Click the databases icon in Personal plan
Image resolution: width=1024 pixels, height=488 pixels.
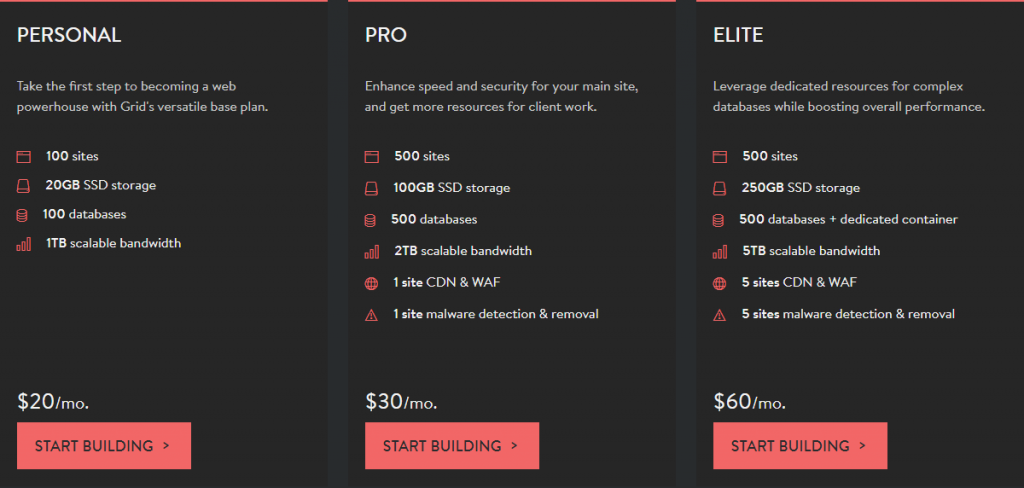coord(23,215)
